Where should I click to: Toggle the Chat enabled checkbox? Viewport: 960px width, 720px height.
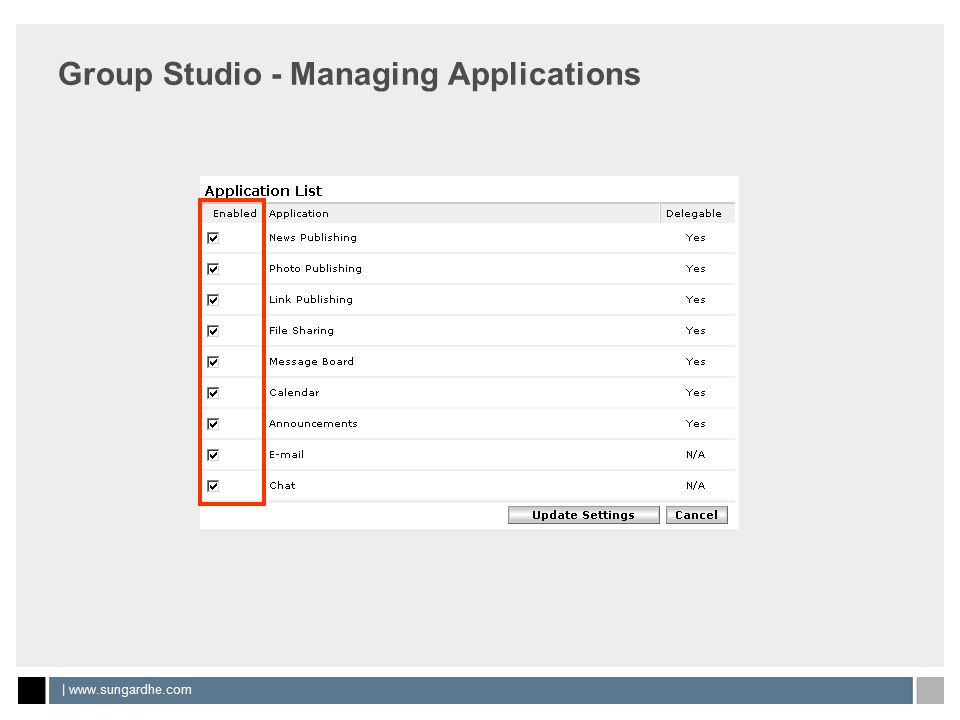[x=213, y=486]
